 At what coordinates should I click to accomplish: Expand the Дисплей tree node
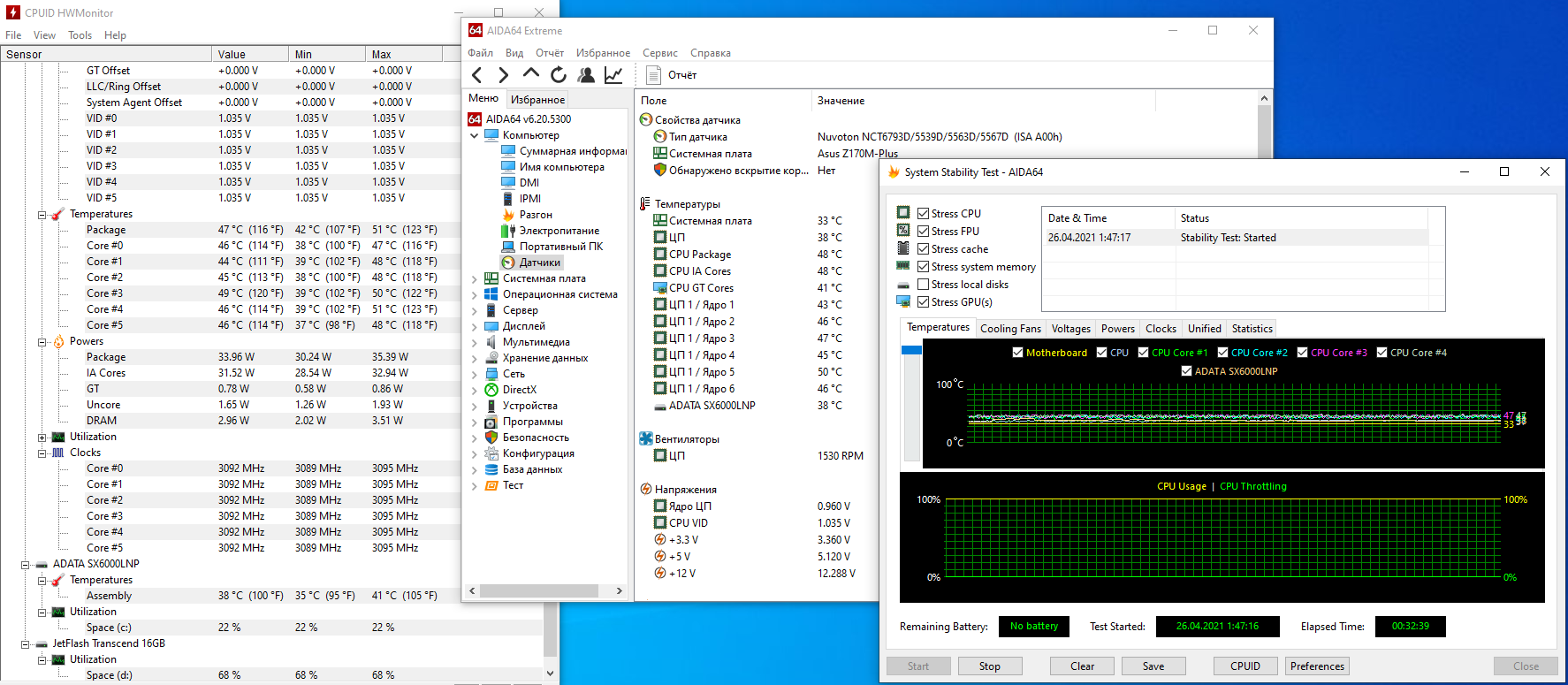pyautogui.click(x=474, y=326)
